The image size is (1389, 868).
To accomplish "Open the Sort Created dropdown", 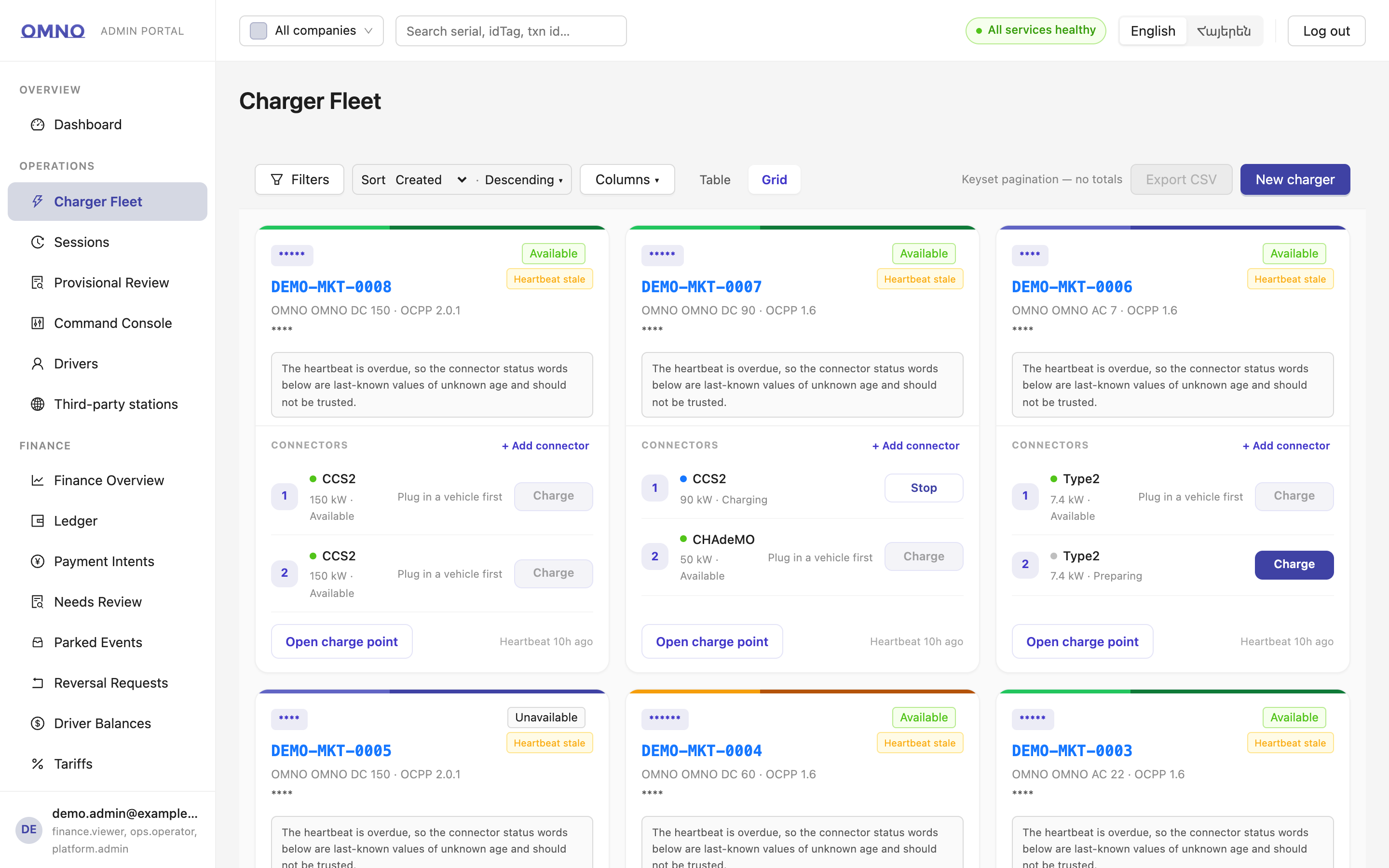I will 431,180.
